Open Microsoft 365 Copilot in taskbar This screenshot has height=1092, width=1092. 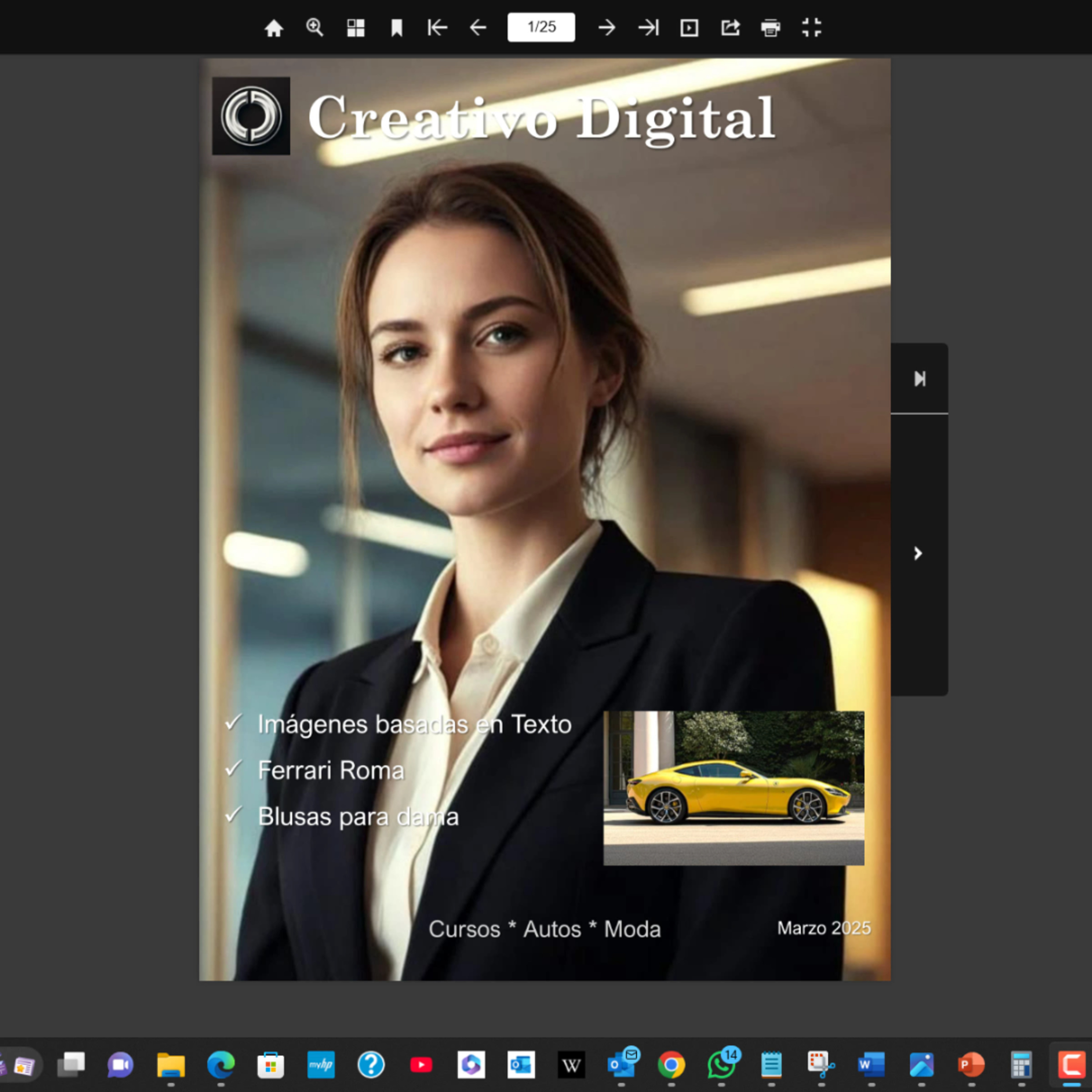click(x=471, y=1065)
